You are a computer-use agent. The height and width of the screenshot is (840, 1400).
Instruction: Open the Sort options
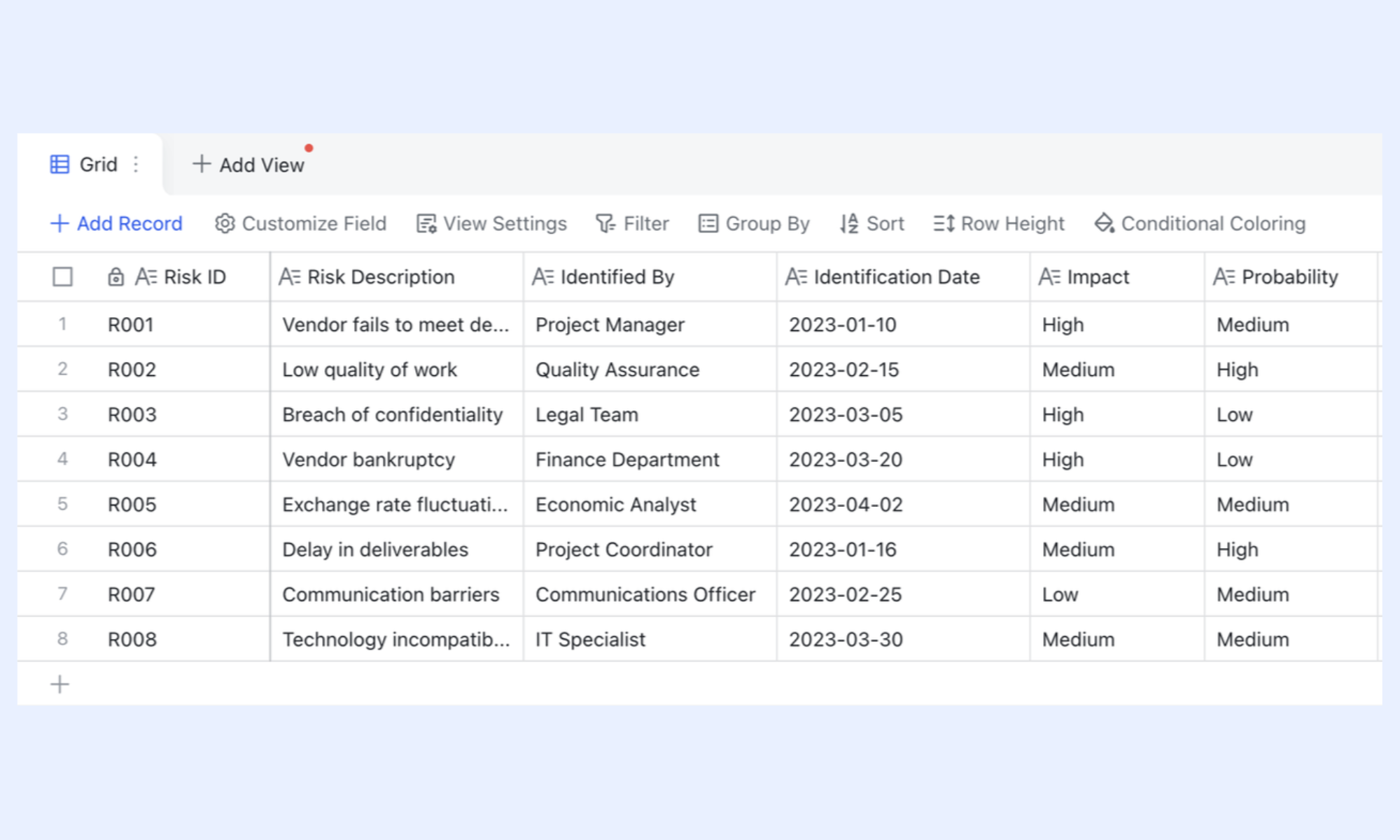click(872, 223)
